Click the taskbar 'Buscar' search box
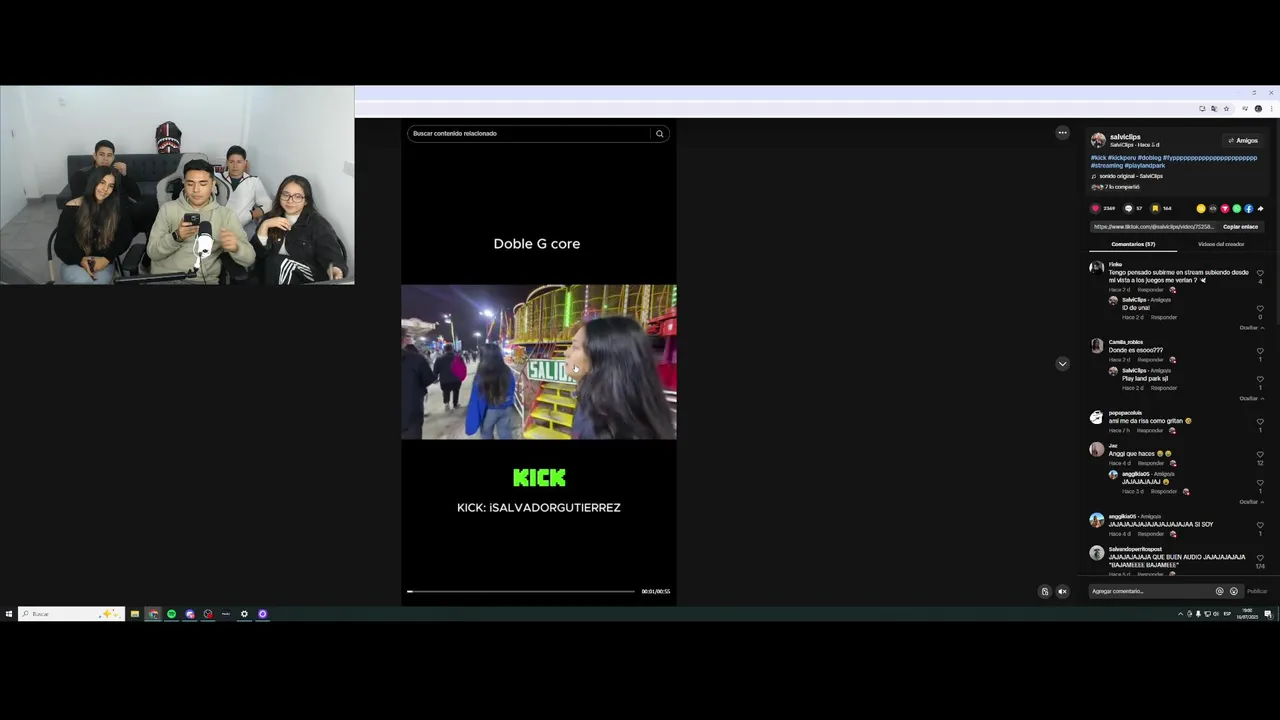Image resolution: width=1280 pixels, height=720 pixels. click(x=70, y=614)
